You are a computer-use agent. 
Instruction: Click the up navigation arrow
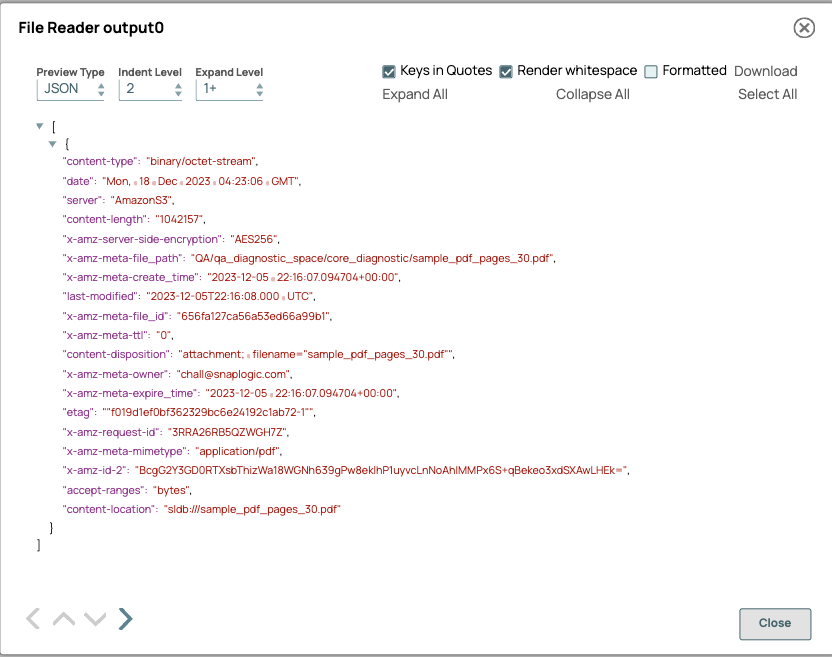coord(63,618)
